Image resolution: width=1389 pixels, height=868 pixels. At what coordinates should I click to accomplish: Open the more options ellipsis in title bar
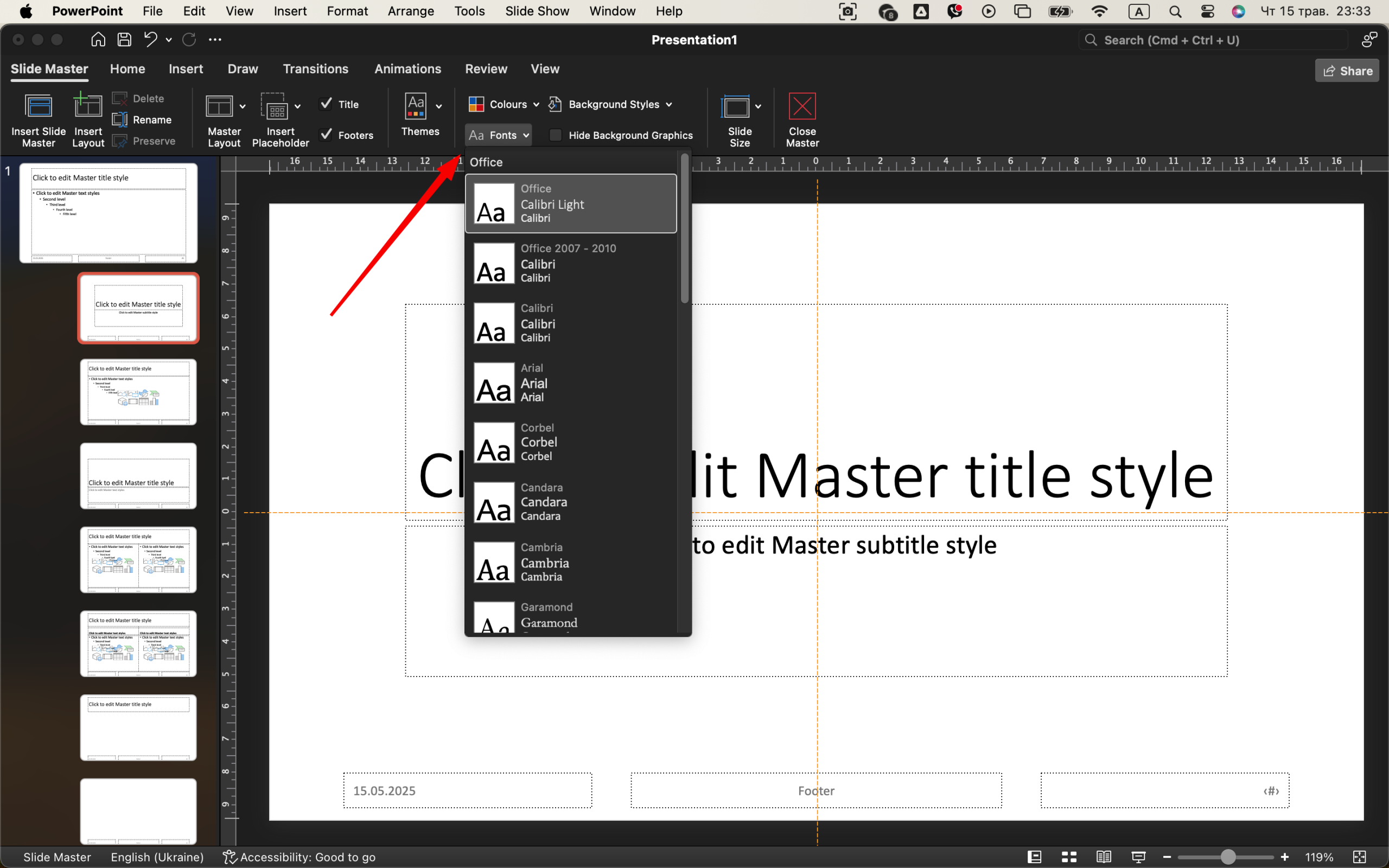(x=215, y=40)
